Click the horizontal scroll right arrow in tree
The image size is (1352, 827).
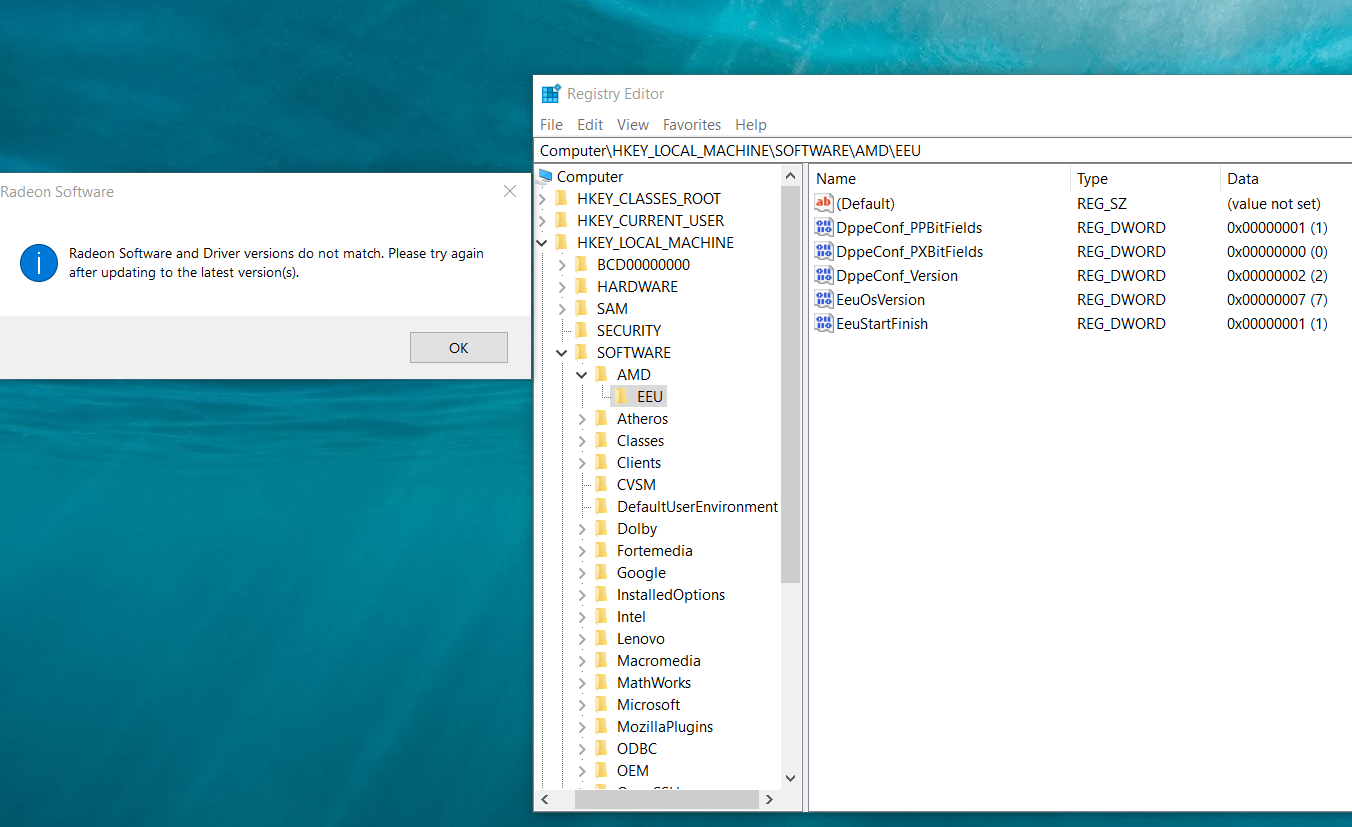click(769, 800)
